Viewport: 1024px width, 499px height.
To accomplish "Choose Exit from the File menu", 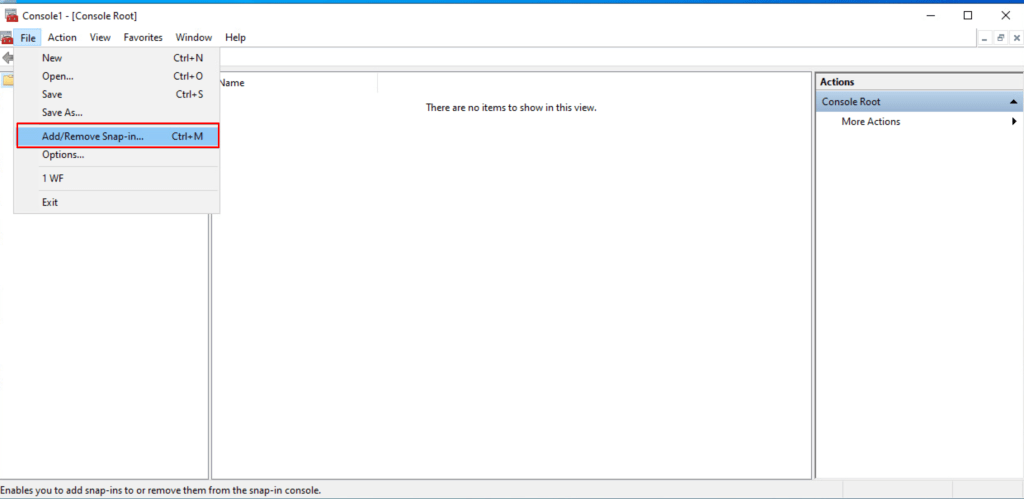I will tap(50, 202).
